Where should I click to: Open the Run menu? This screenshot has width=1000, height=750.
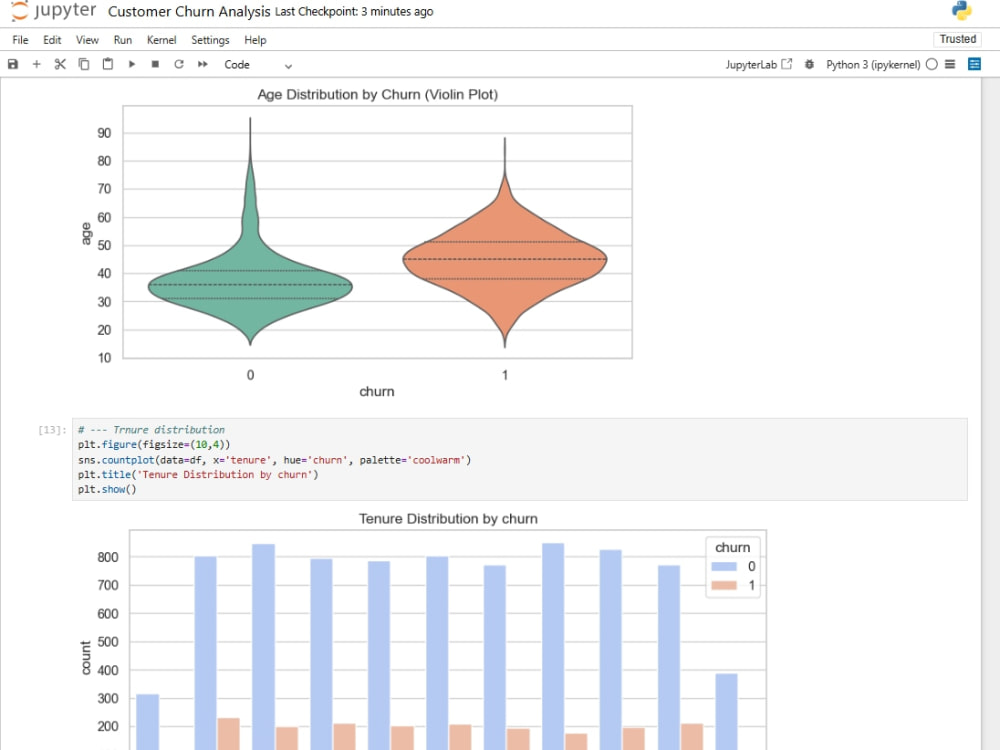122,40
